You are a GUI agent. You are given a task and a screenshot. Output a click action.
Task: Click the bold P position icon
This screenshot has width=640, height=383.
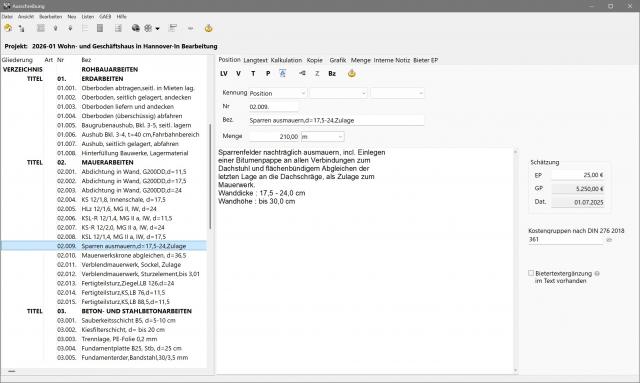[268, 73]
